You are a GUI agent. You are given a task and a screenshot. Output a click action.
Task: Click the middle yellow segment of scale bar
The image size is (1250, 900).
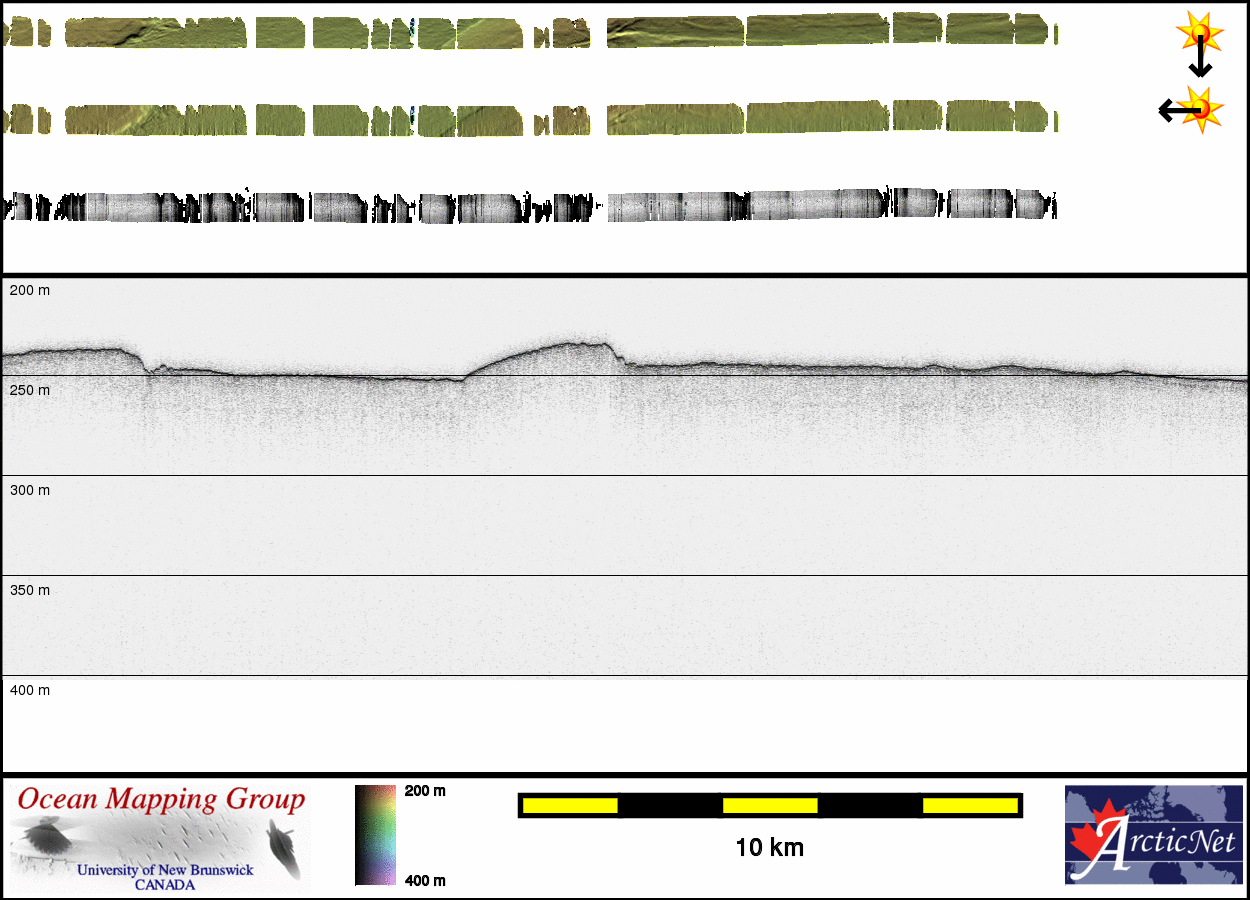(x=770, y=805)
